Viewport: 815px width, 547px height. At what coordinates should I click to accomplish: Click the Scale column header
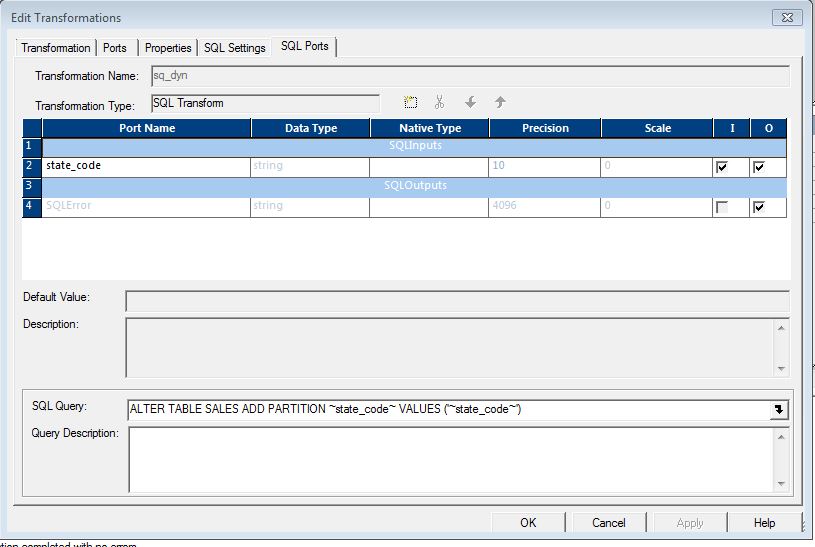[x=658, y=128]
